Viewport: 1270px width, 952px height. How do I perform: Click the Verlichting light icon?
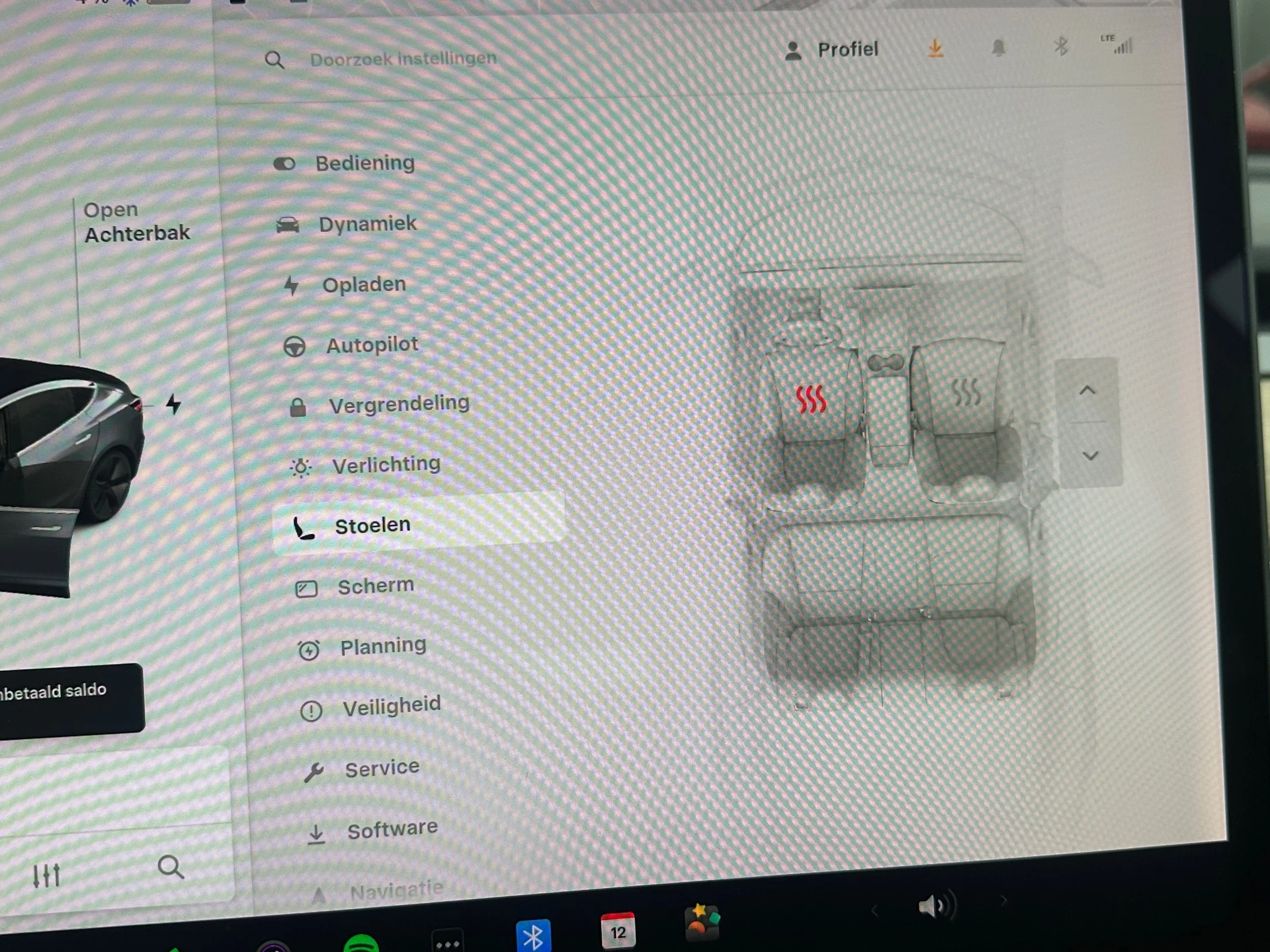[x=302, y=465]
